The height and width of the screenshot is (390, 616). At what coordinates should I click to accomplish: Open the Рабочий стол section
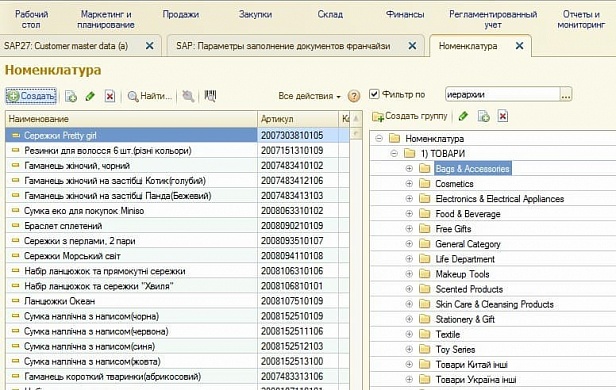pyautogui.click(x=31, y=20)
